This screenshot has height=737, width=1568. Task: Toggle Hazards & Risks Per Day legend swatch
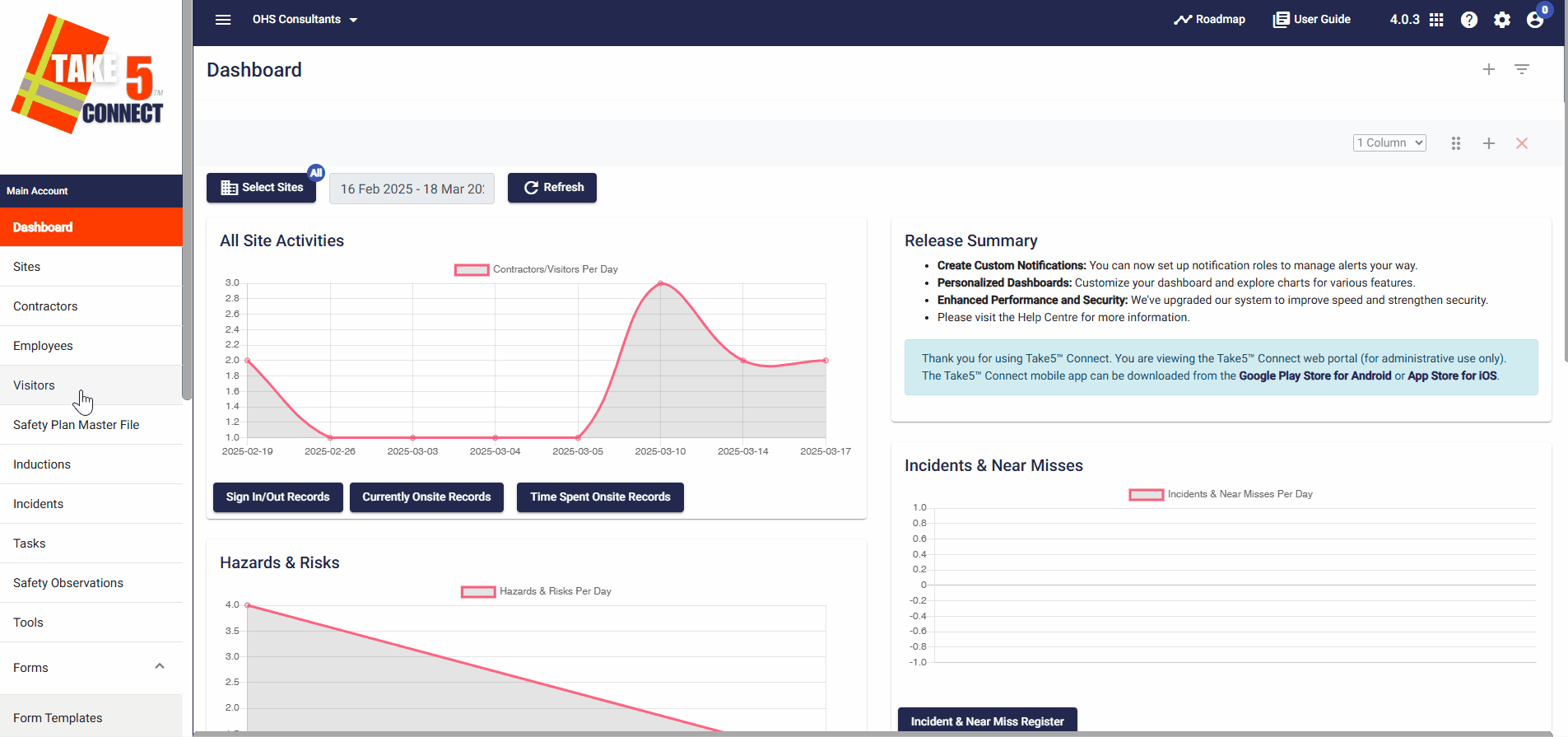tap(478, 591)
